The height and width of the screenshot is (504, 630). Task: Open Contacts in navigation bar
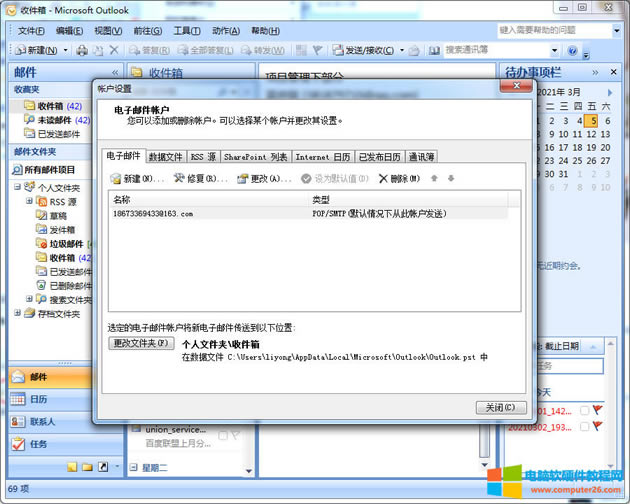[x=50, y=421]
